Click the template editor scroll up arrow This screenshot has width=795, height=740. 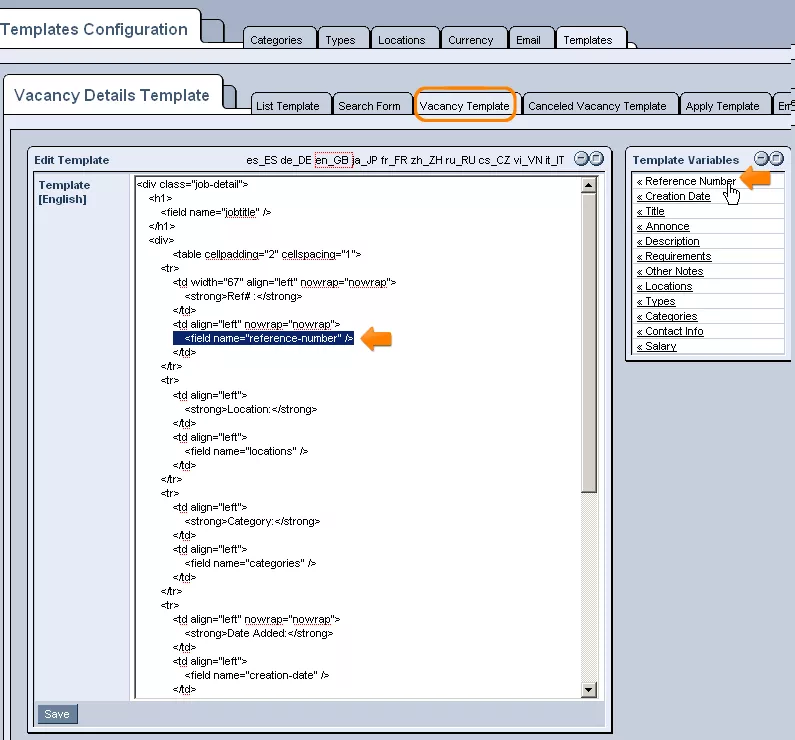coord(589,185)
